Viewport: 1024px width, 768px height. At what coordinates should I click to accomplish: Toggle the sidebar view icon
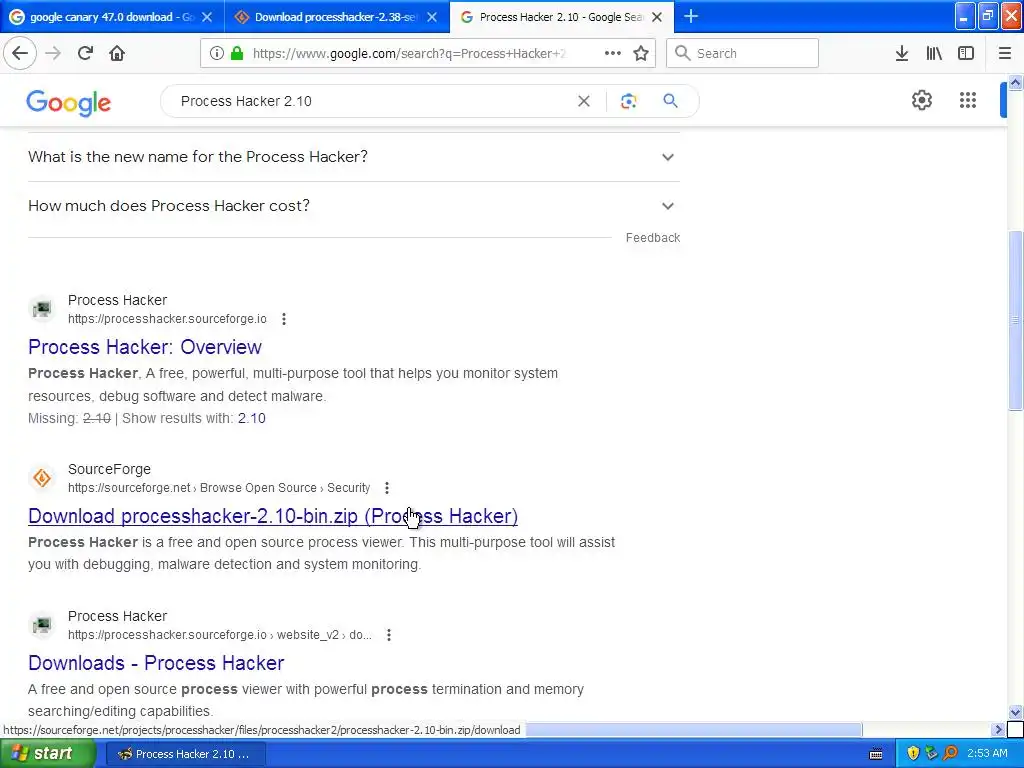click(966, 54)
